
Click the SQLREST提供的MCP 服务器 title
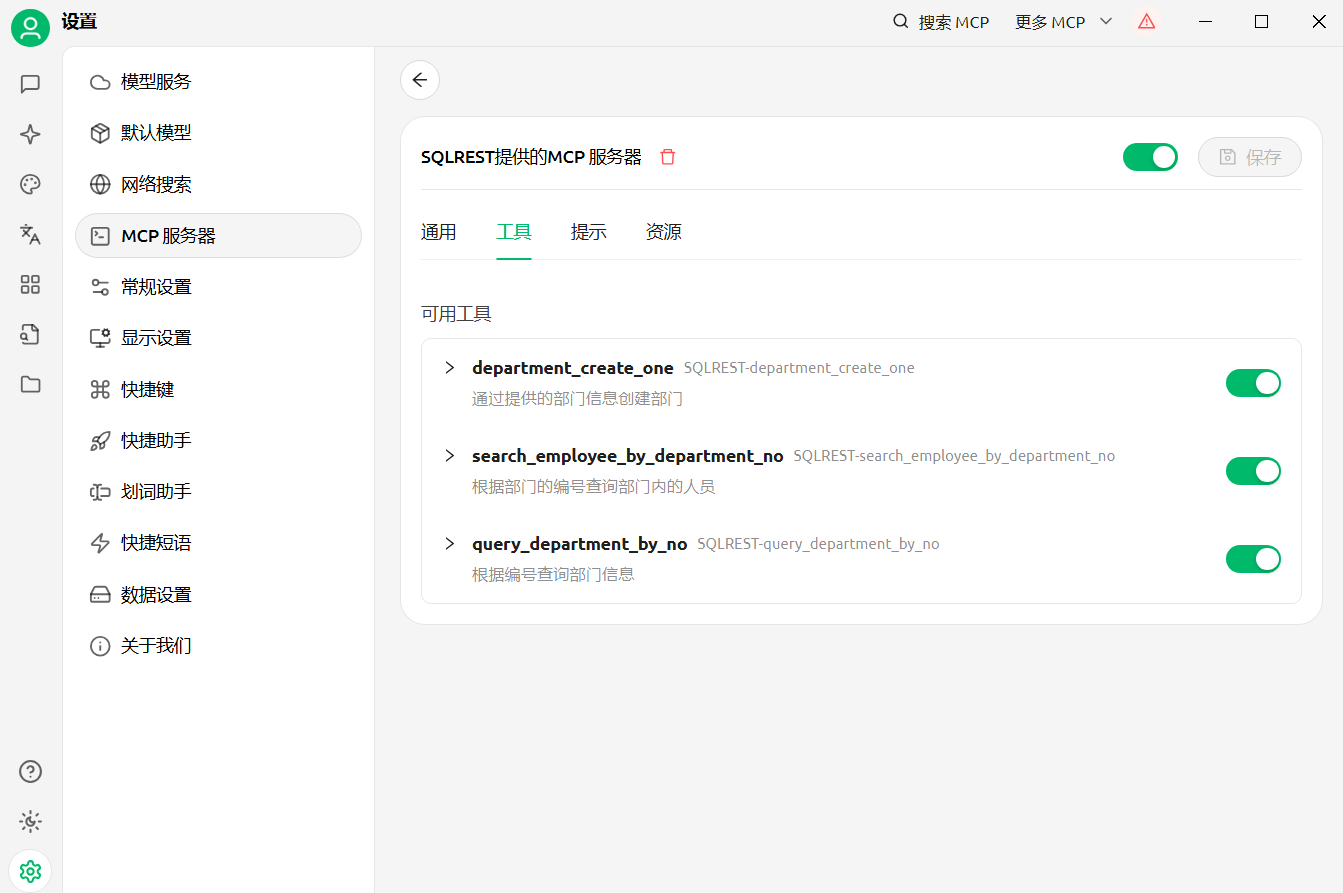[531, 157]
